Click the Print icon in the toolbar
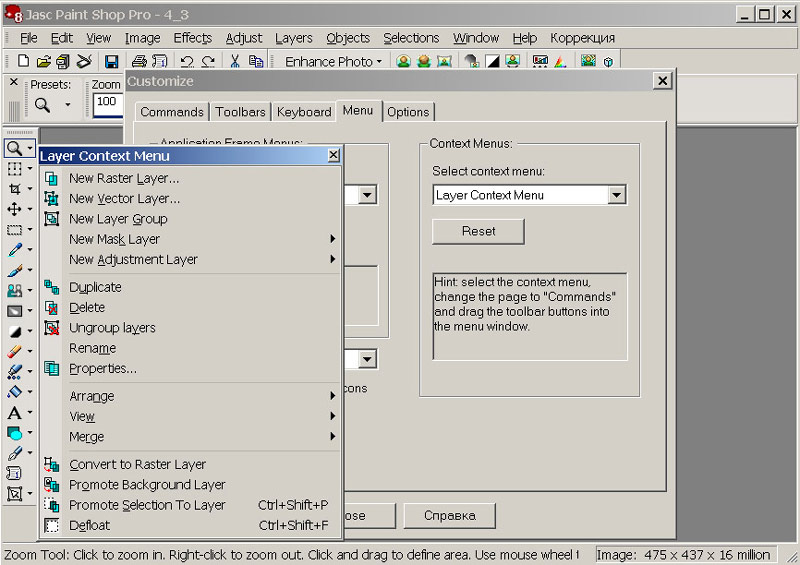Viewport: 800px width, 565px height. click(139, 62)
